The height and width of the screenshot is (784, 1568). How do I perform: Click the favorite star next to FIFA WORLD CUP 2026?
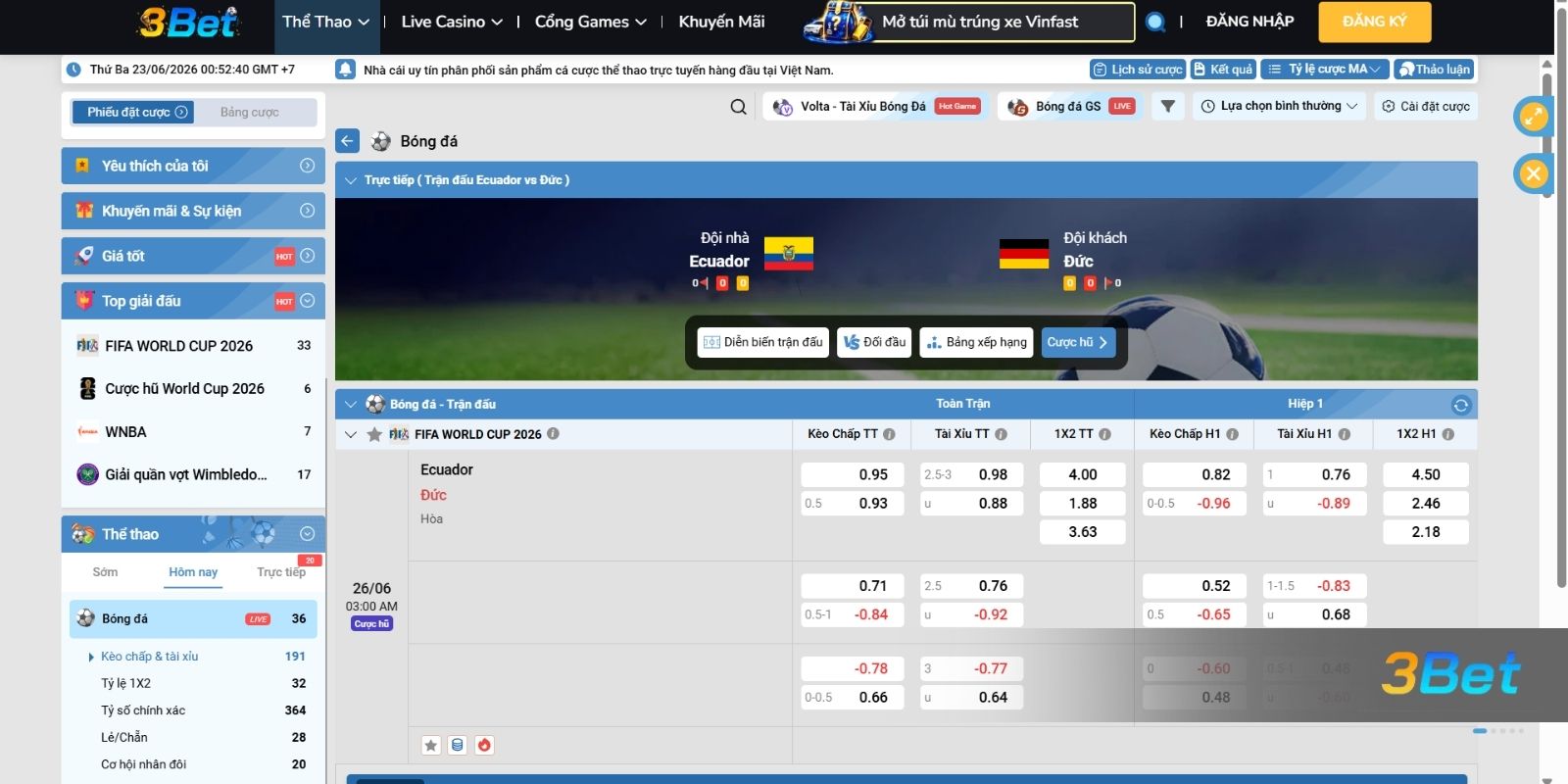coord(374,434)
